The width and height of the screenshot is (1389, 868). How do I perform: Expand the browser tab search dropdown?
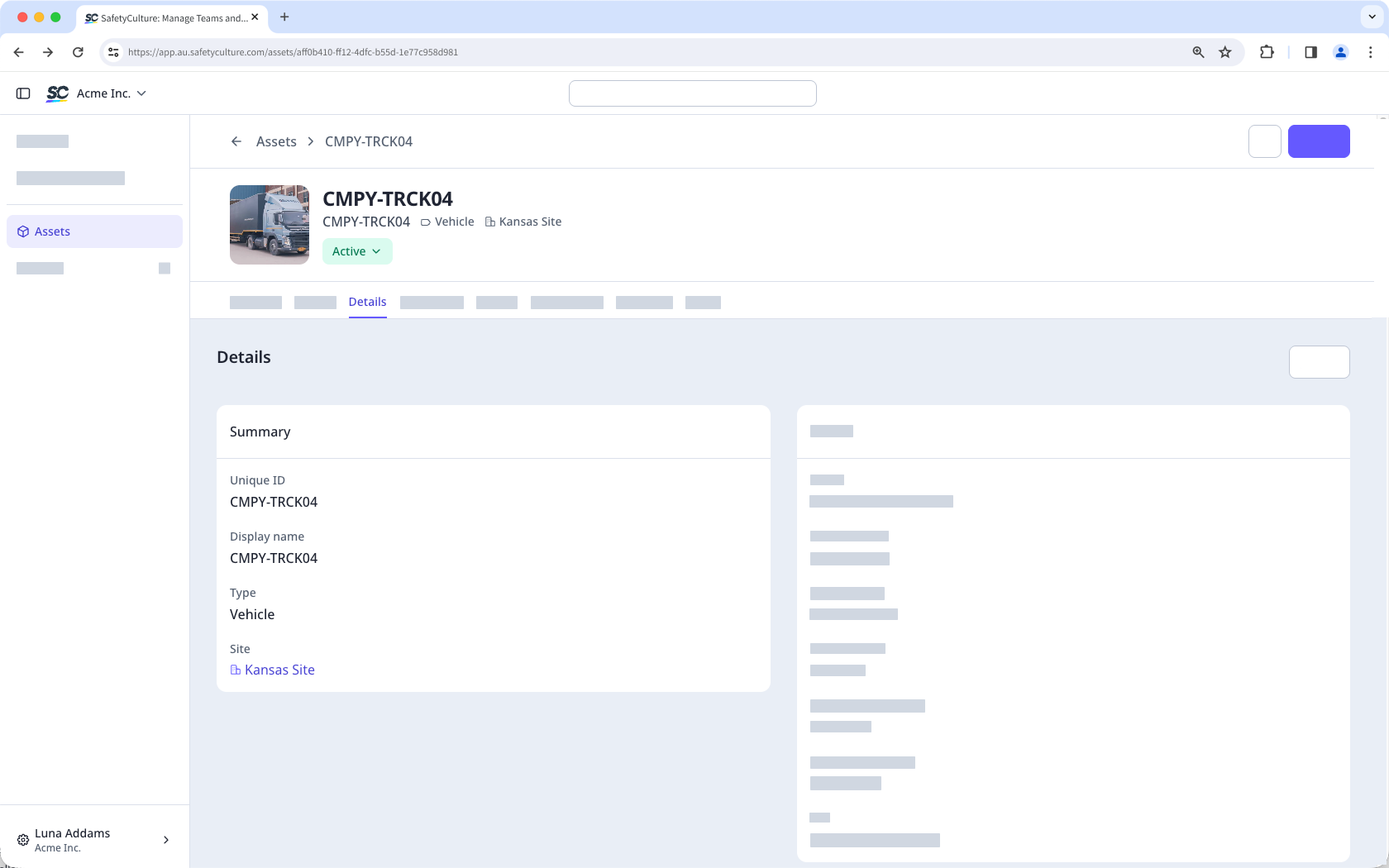click(x=1372, y=17)
